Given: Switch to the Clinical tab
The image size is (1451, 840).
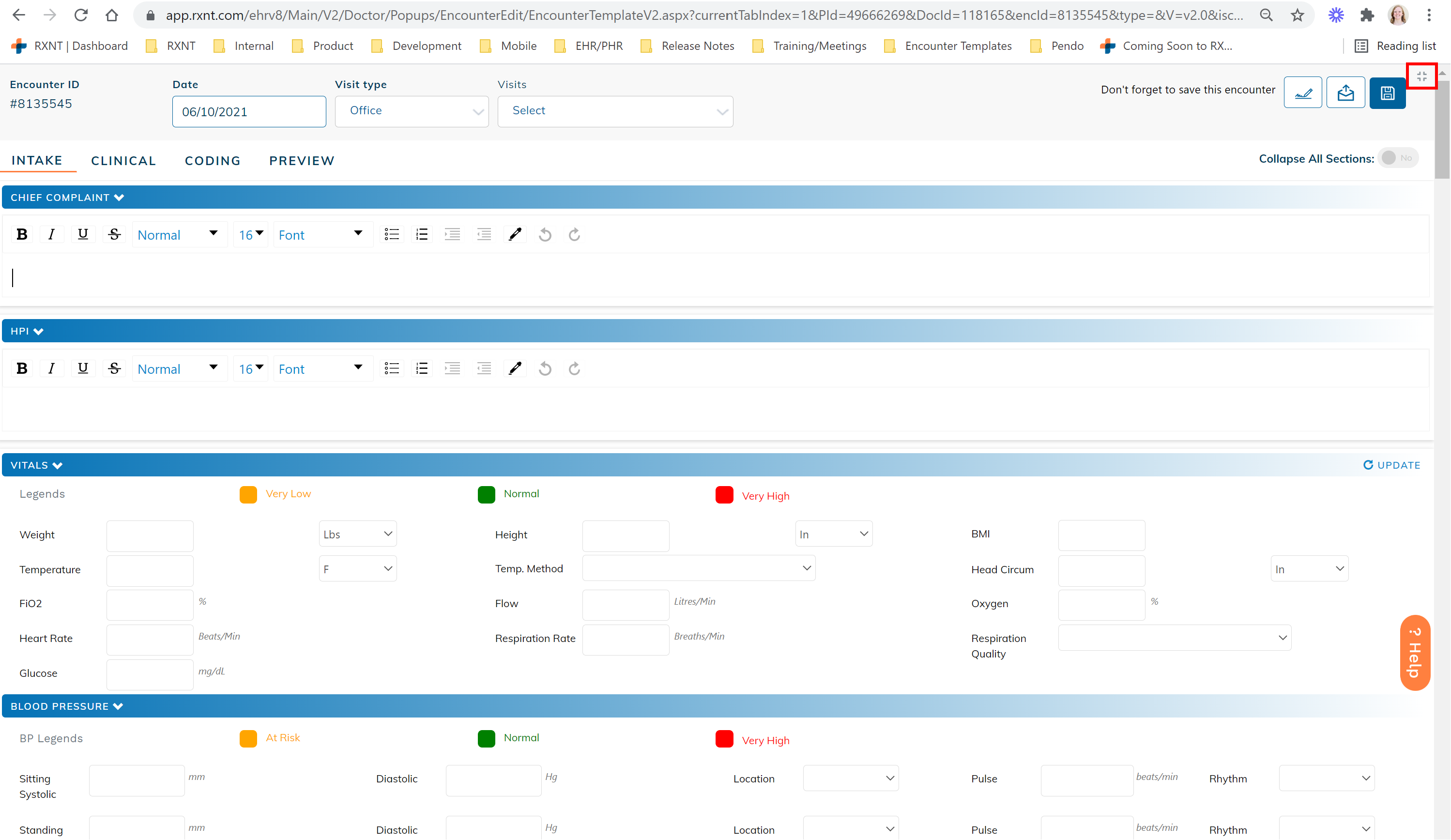Looking at the screenshot, I should [123, 161].
